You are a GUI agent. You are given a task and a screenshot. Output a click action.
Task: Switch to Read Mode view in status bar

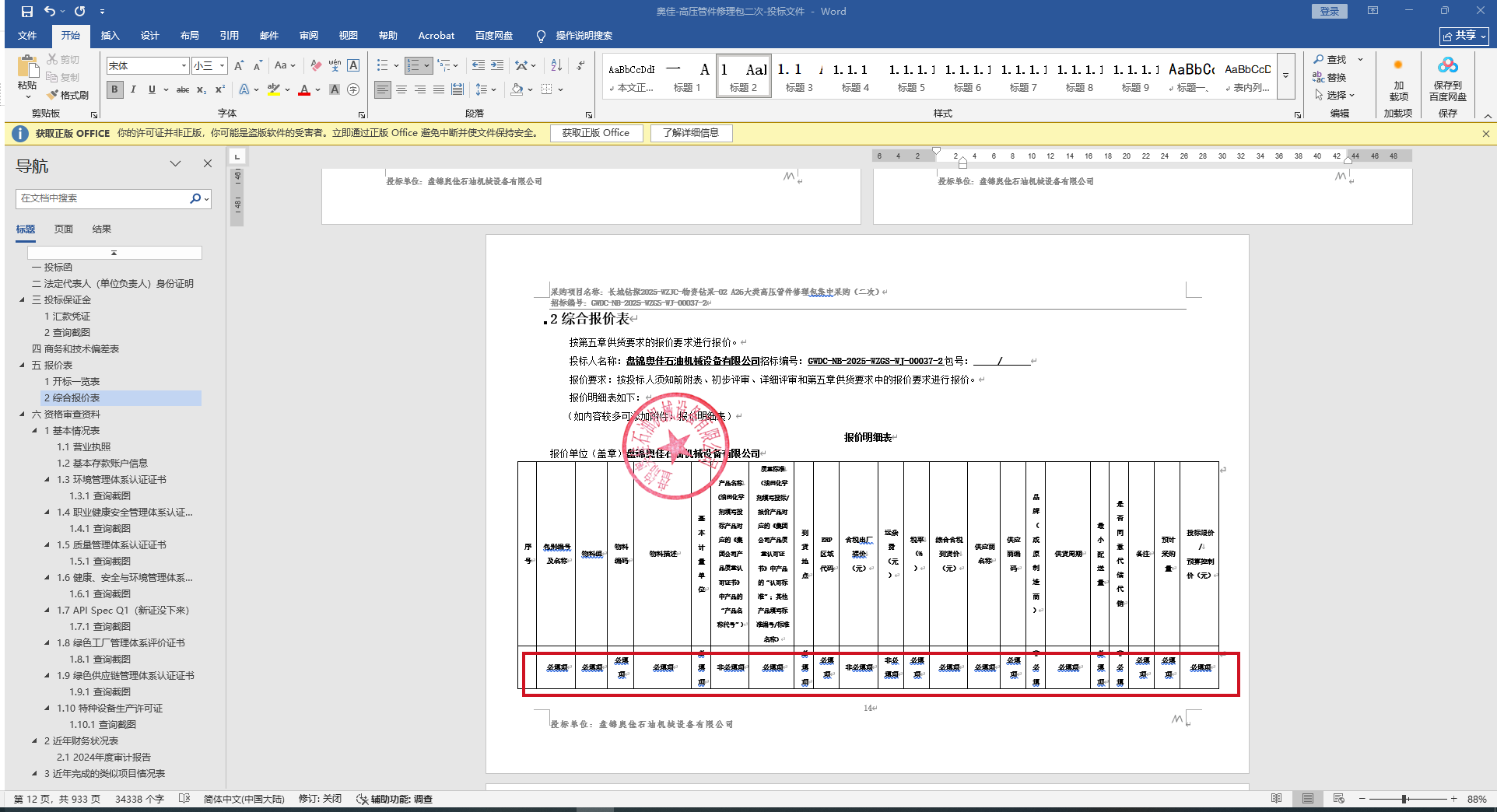point(1276,799)
